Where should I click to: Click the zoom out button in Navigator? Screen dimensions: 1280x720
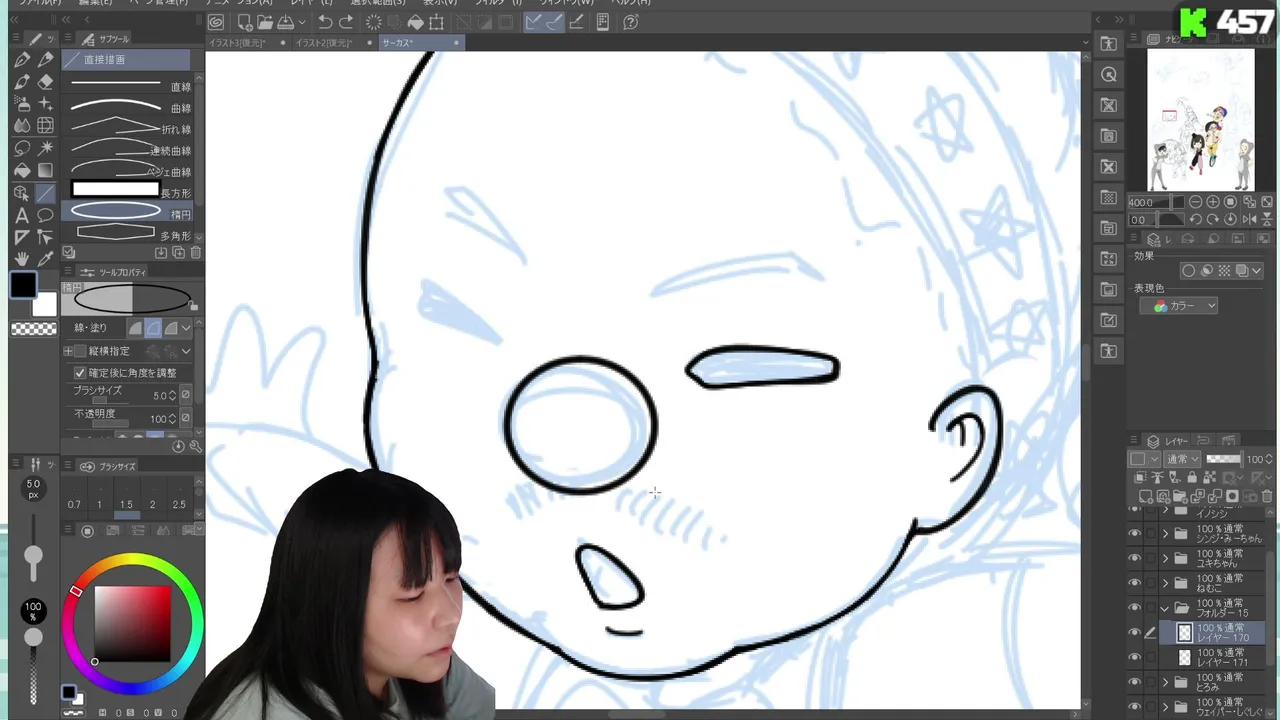[1196, 202]
